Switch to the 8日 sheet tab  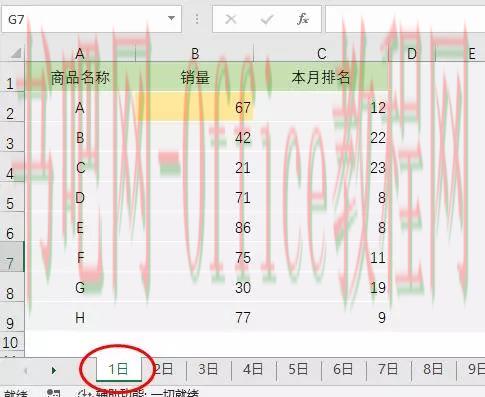point(433,369)
